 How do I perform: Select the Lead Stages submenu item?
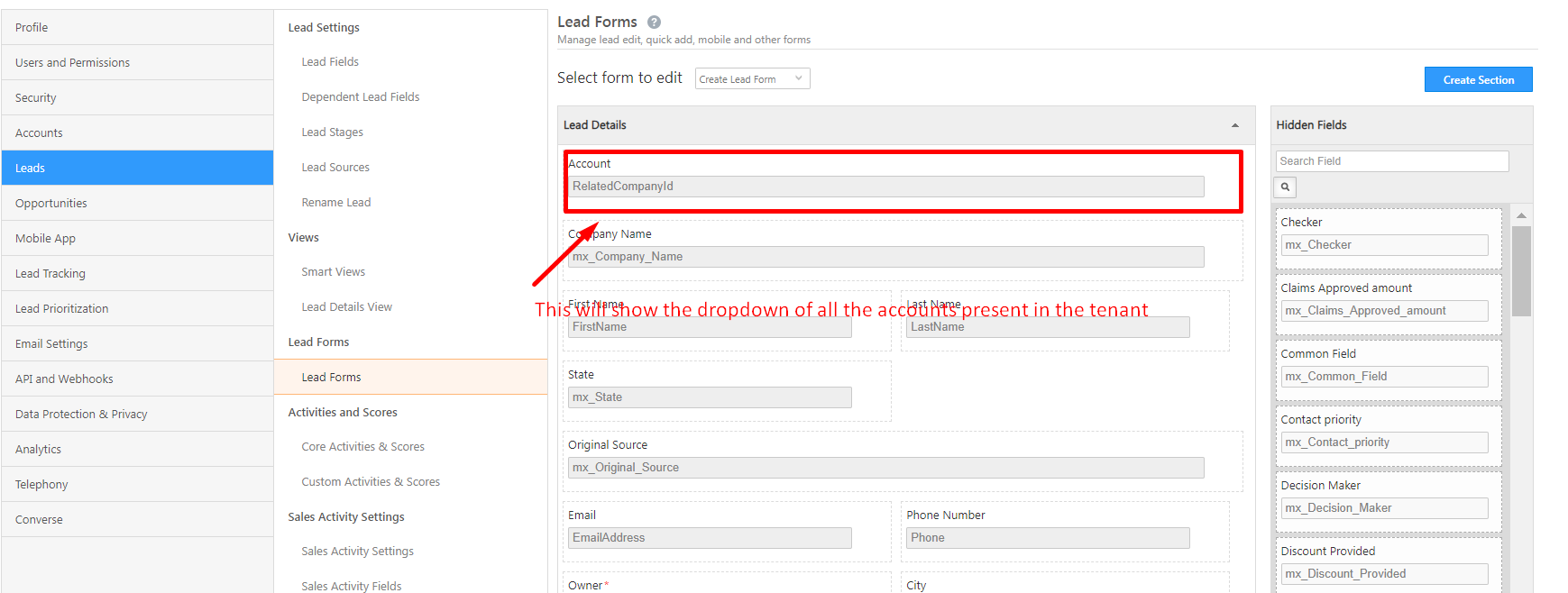(x=332, y=132)
